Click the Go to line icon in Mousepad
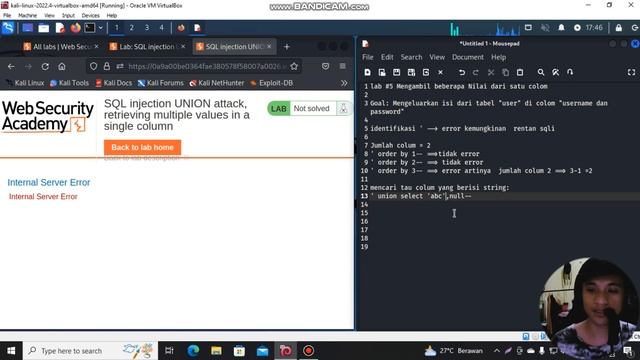This screenshot has height=360, width=640. 570,72
